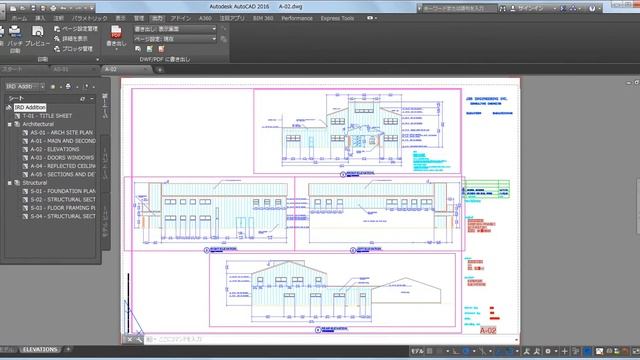Viewport: 640px width, 360px height.
Task: Select the ELEVATIONS layout tab
Action: coord(40,349)
